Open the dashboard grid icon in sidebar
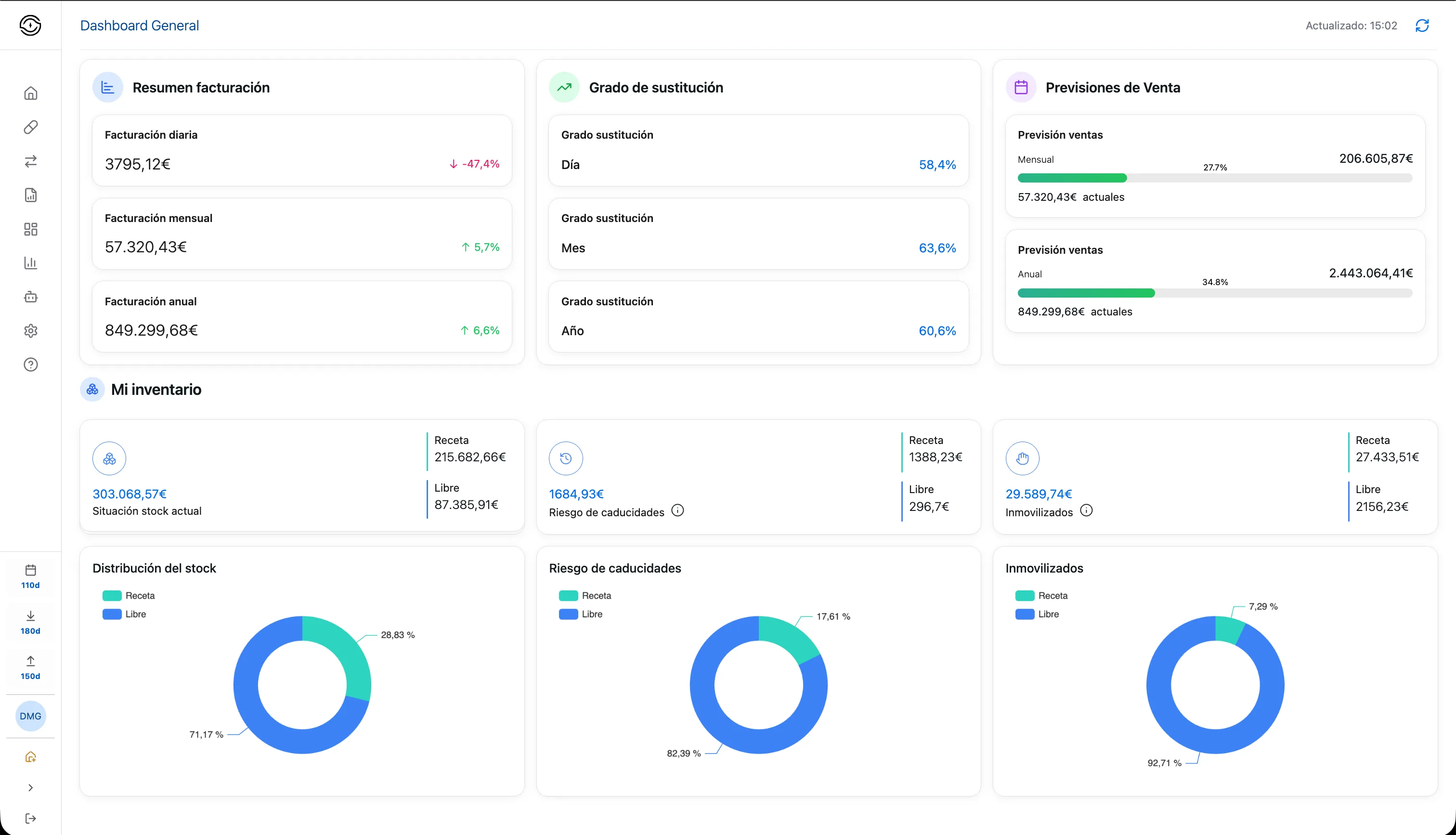Viewport: 1456px width, 835px height. [x=31, y=229]
